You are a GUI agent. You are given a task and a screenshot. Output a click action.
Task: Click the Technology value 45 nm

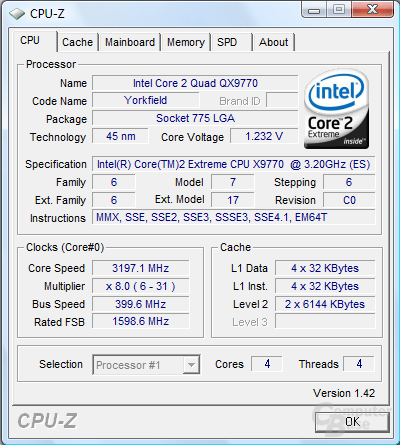[120, 136]
